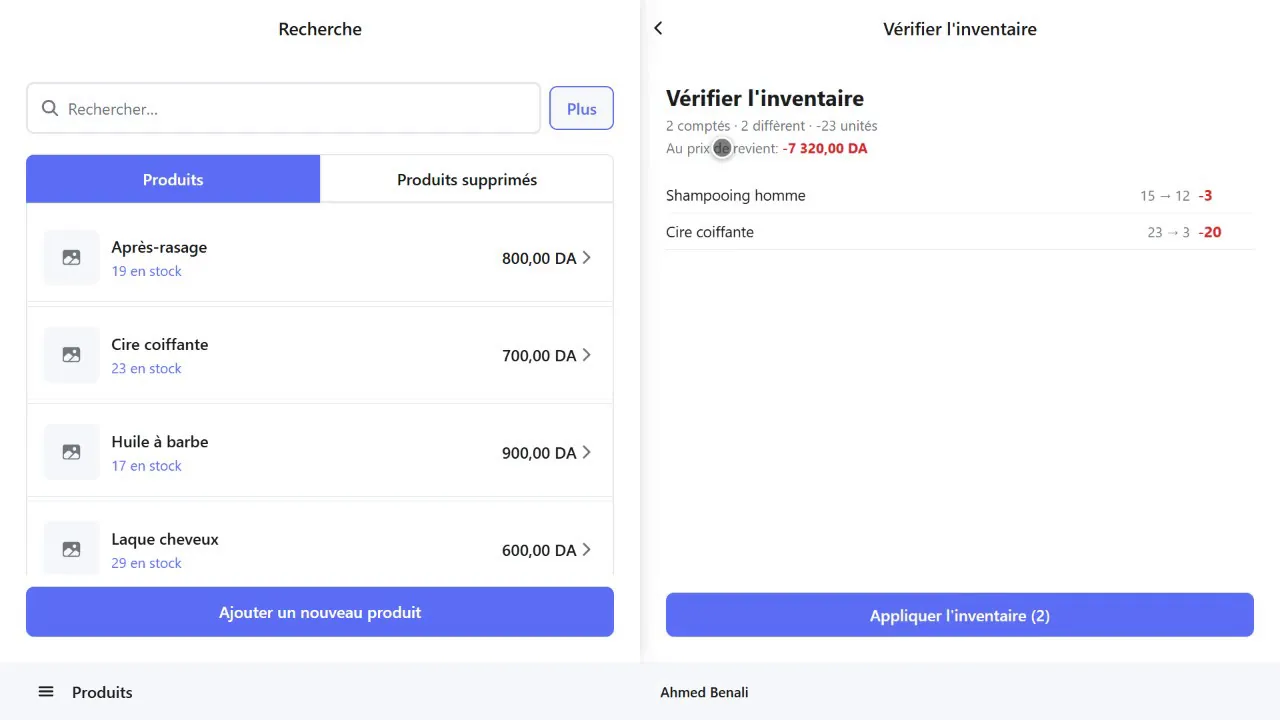
Task: Open Laque cheveux chevron arrow
Action: [x=586, y=549]
